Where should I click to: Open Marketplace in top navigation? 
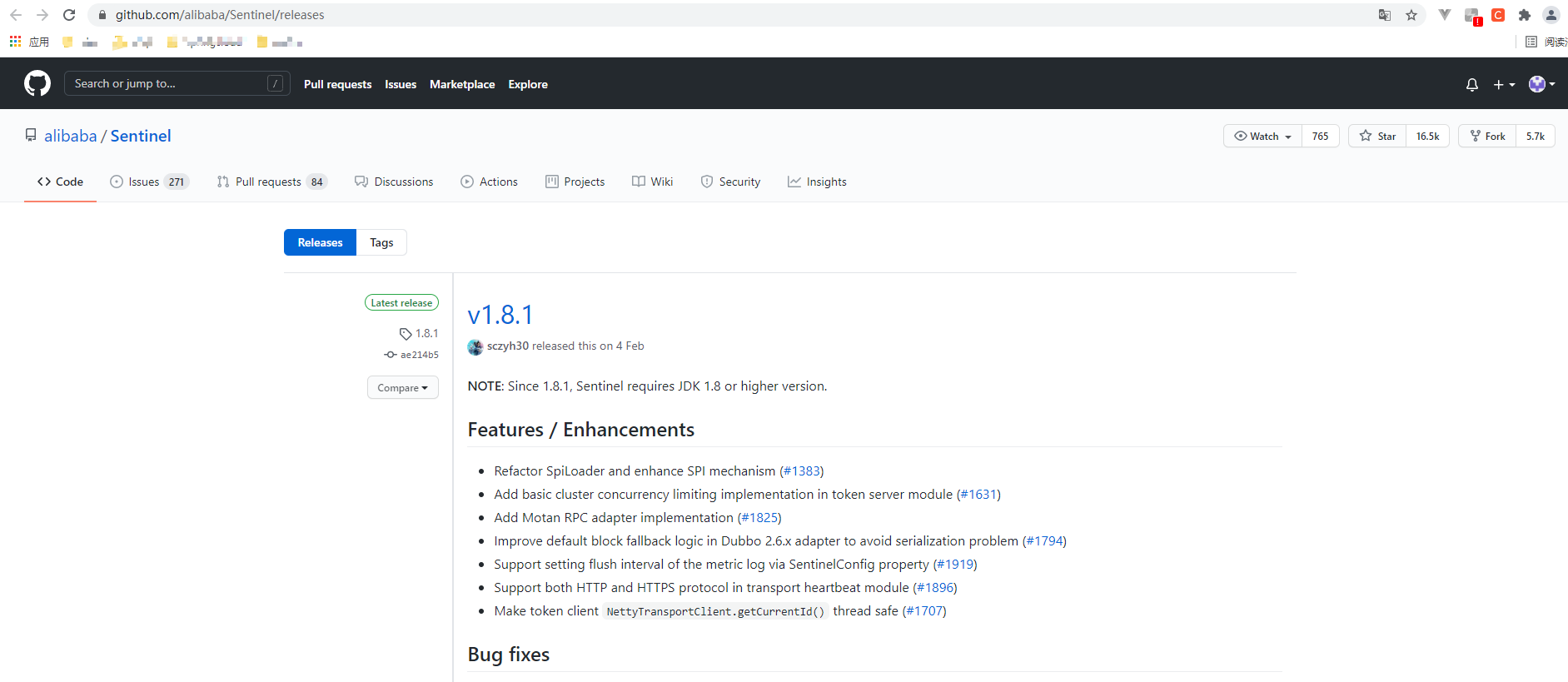point(462,84)
